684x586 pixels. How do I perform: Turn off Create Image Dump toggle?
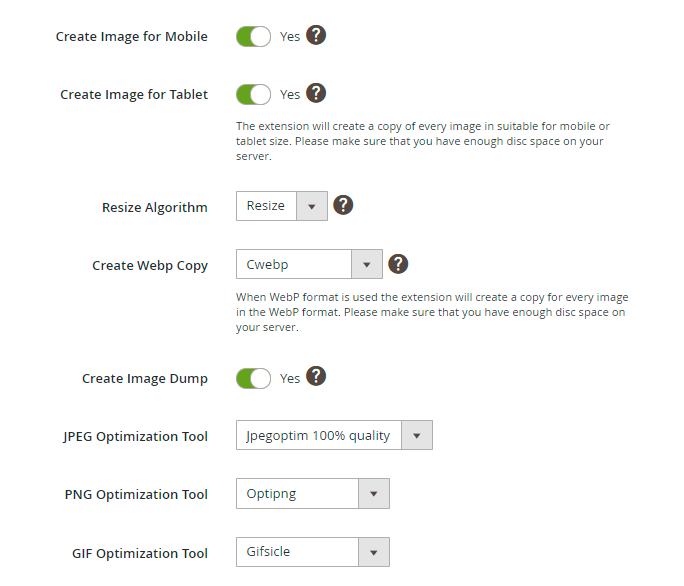click(x=253, y=379)
